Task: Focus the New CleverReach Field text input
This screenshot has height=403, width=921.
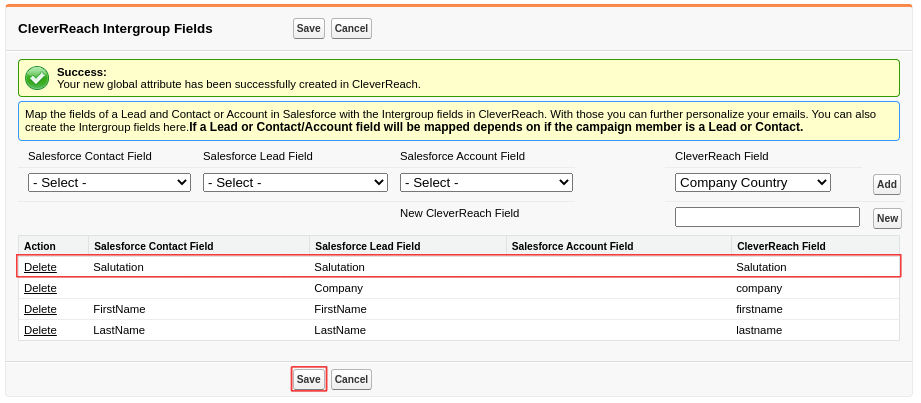Action: [768, 217]
